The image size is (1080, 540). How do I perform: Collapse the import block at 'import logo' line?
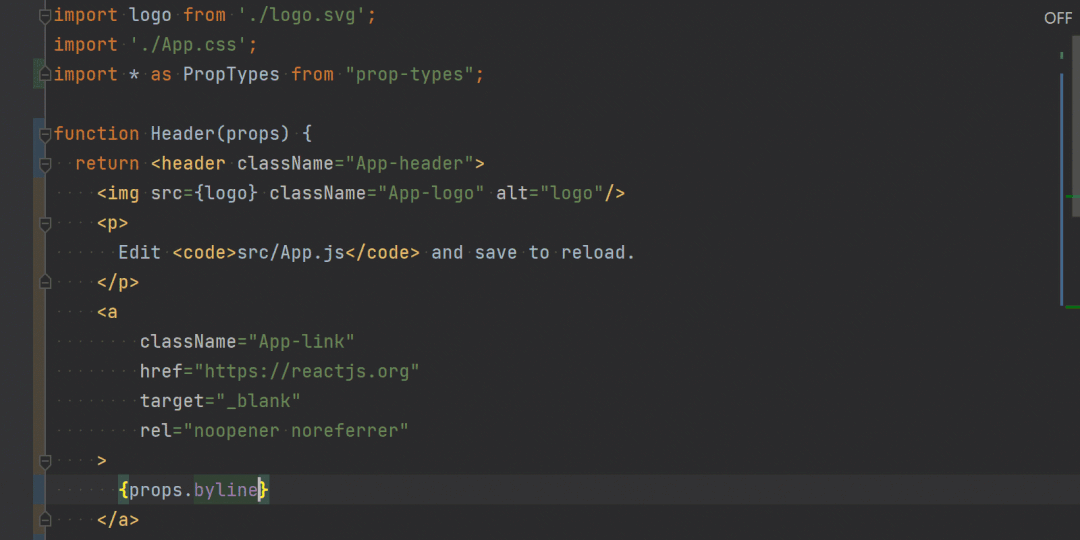(45, 15)
